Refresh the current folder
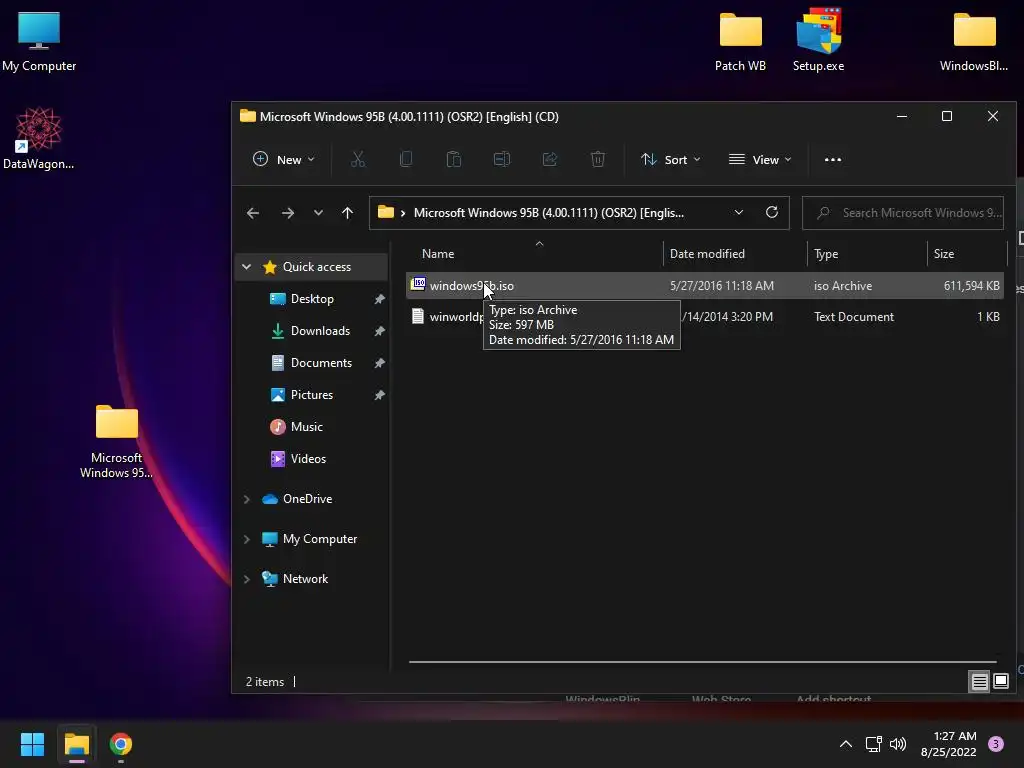The image size is (1024, 768). point(772,213)
